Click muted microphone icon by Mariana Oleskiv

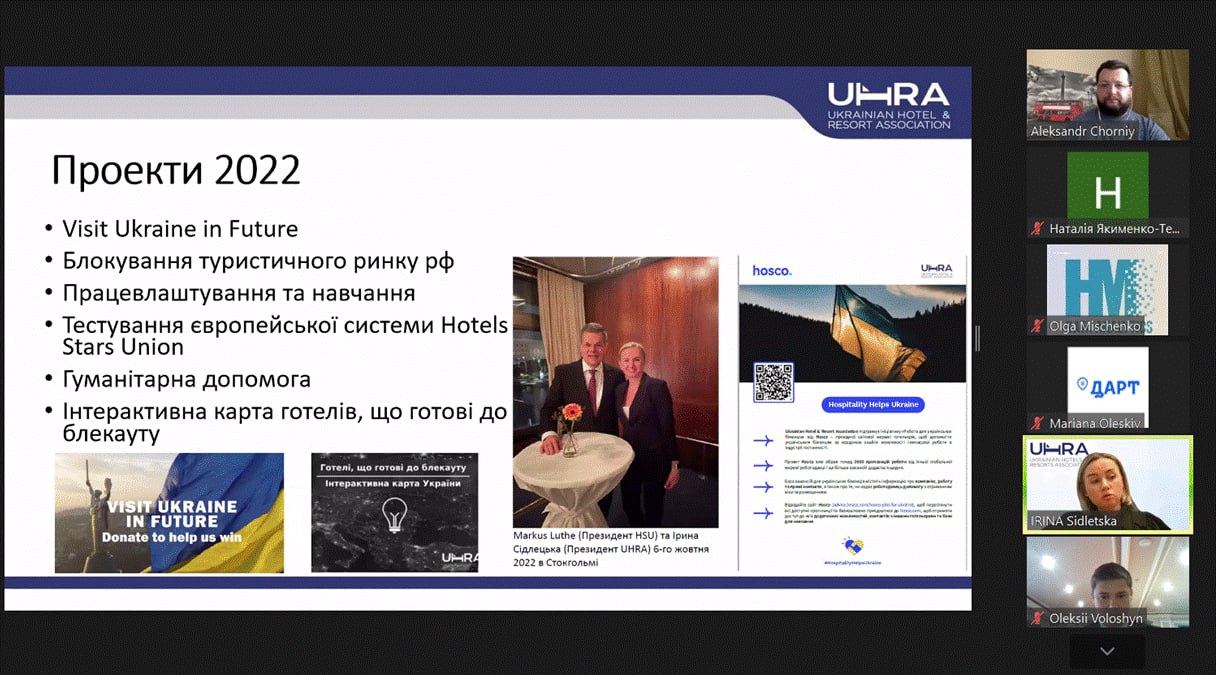pos(1038,423)
